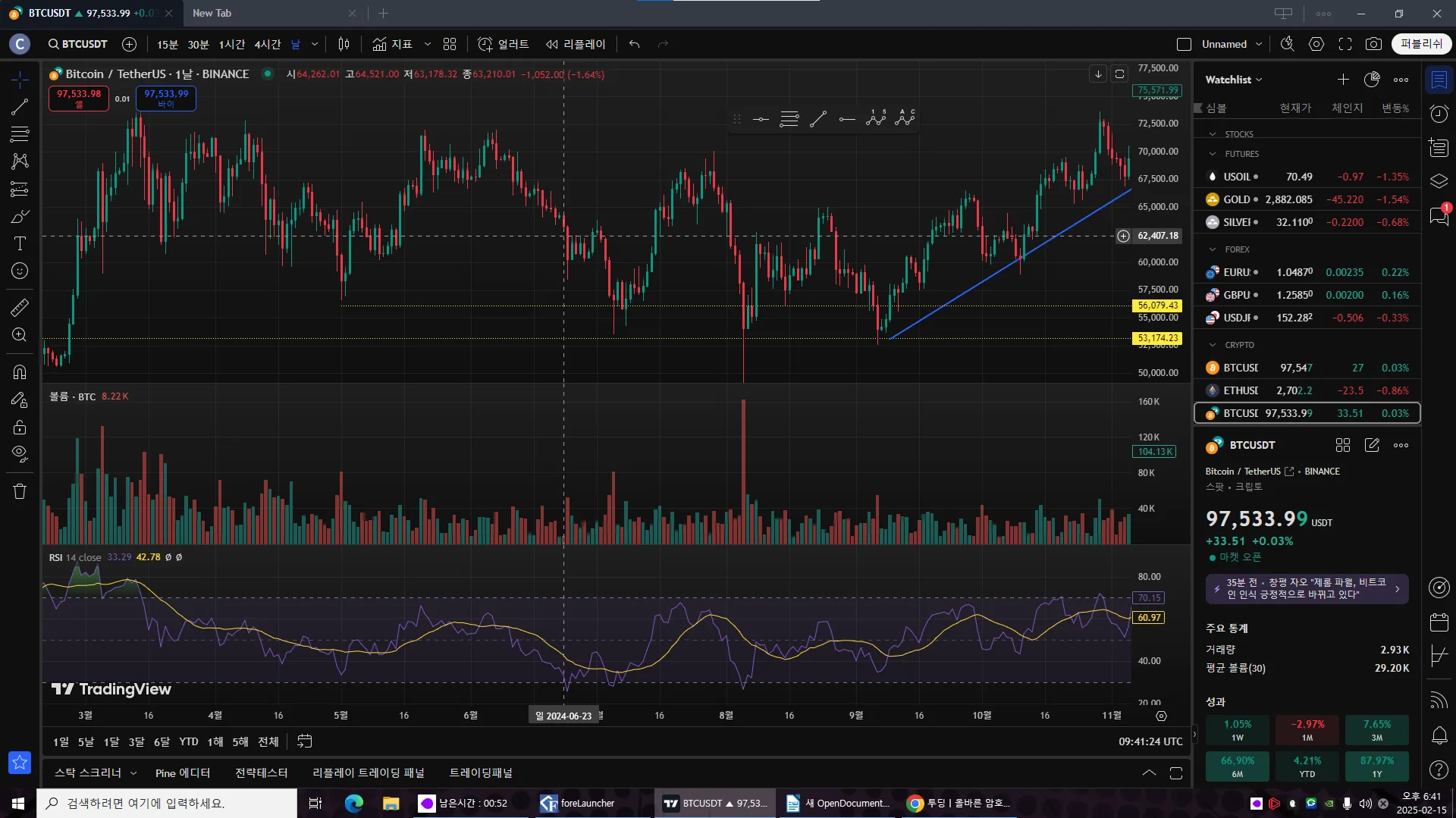Select the text annotation tool
This screenshot has height=818, width=1456.
(x=20, y=243)
